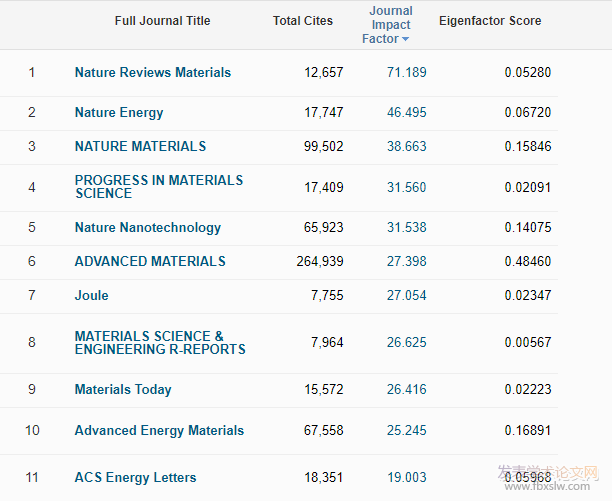Select Eigenfactor score 0.02091
612x501 pixels.
pos(528,188)
